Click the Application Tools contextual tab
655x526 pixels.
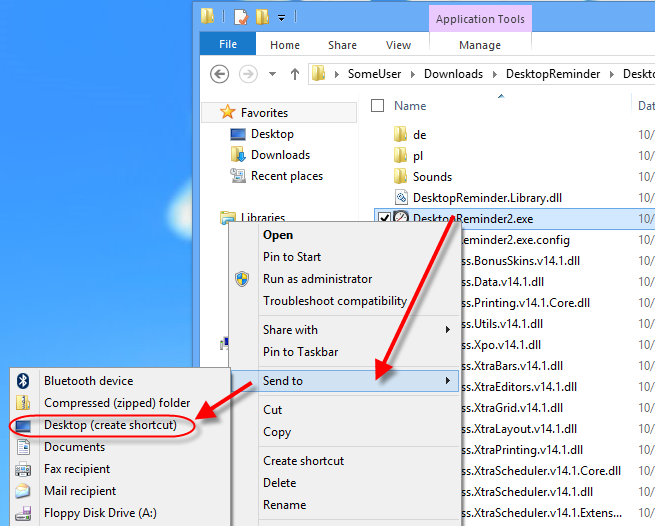click(x=480, y=19)
